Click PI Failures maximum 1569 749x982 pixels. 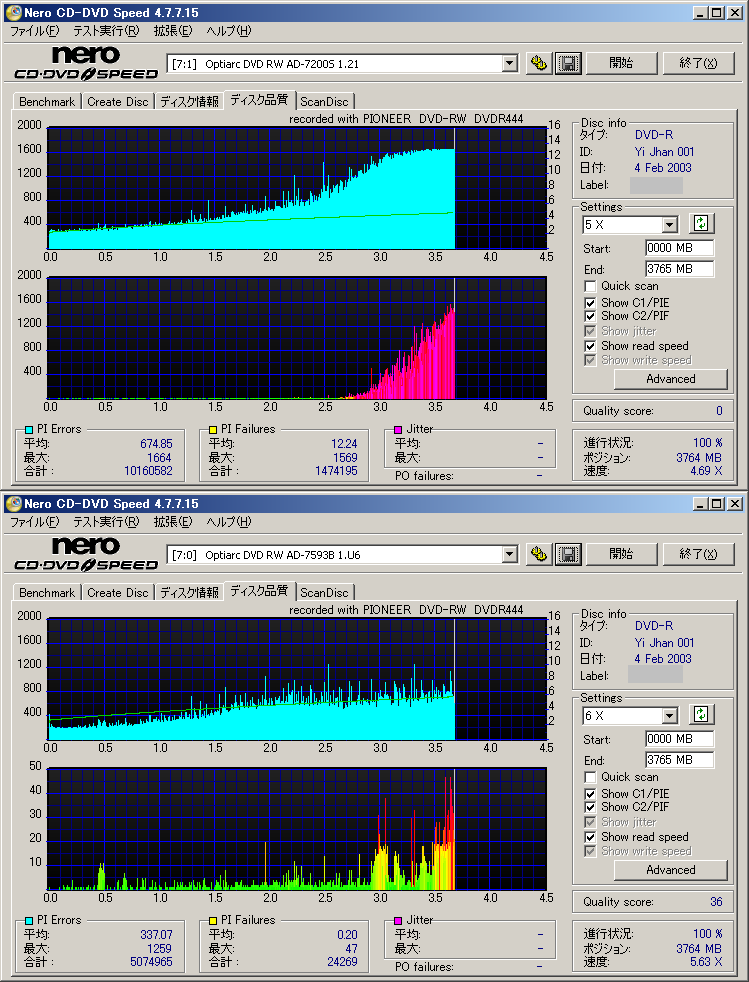345,458
